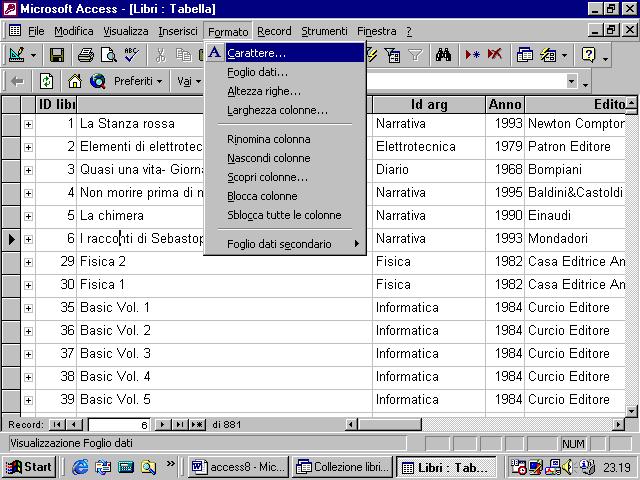Run the spelling check ABC icon
This screenshot has height=480, width=640.
(x=132, y=55)
